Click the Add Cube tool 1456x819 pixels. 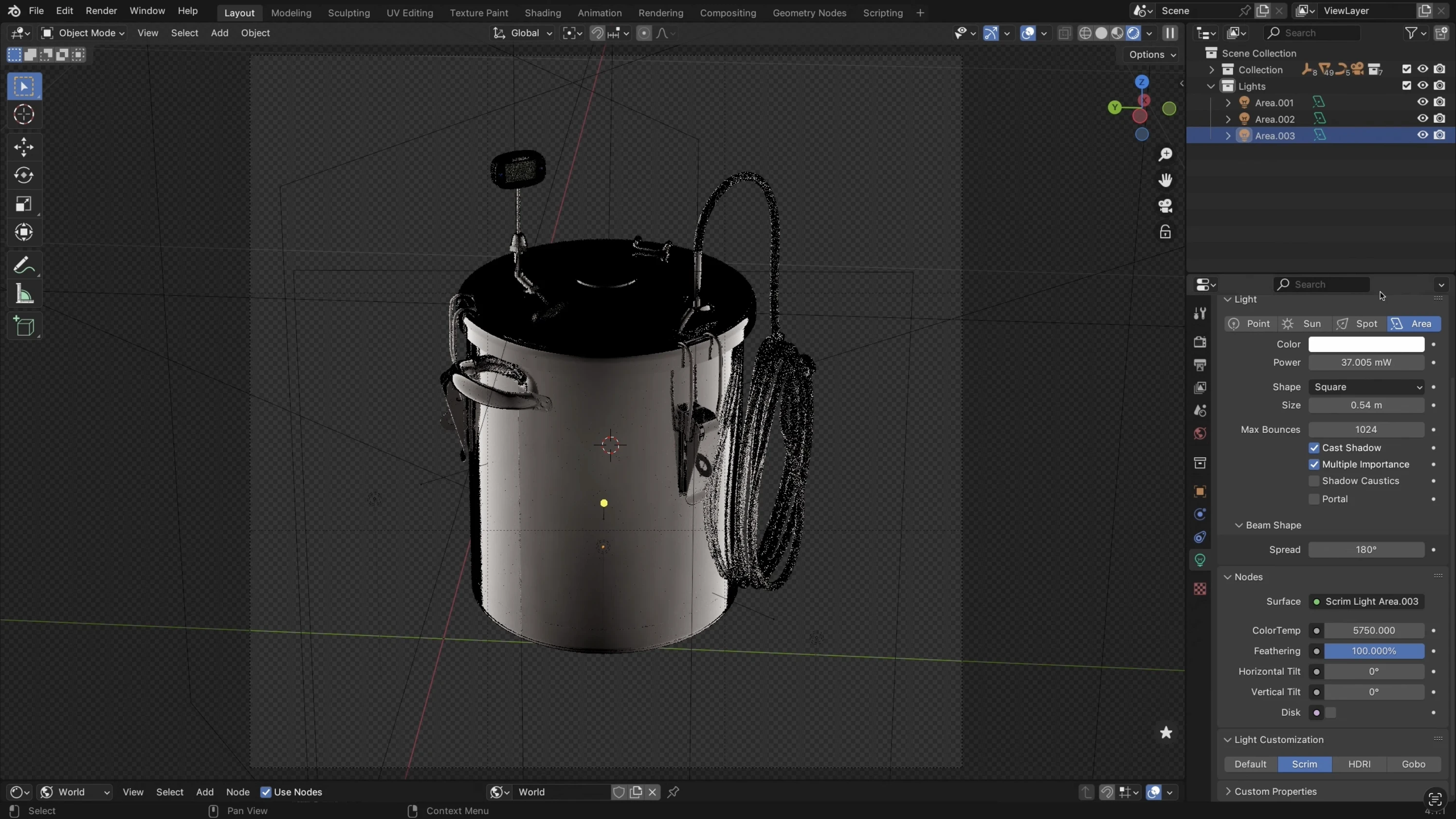point(24,326)
